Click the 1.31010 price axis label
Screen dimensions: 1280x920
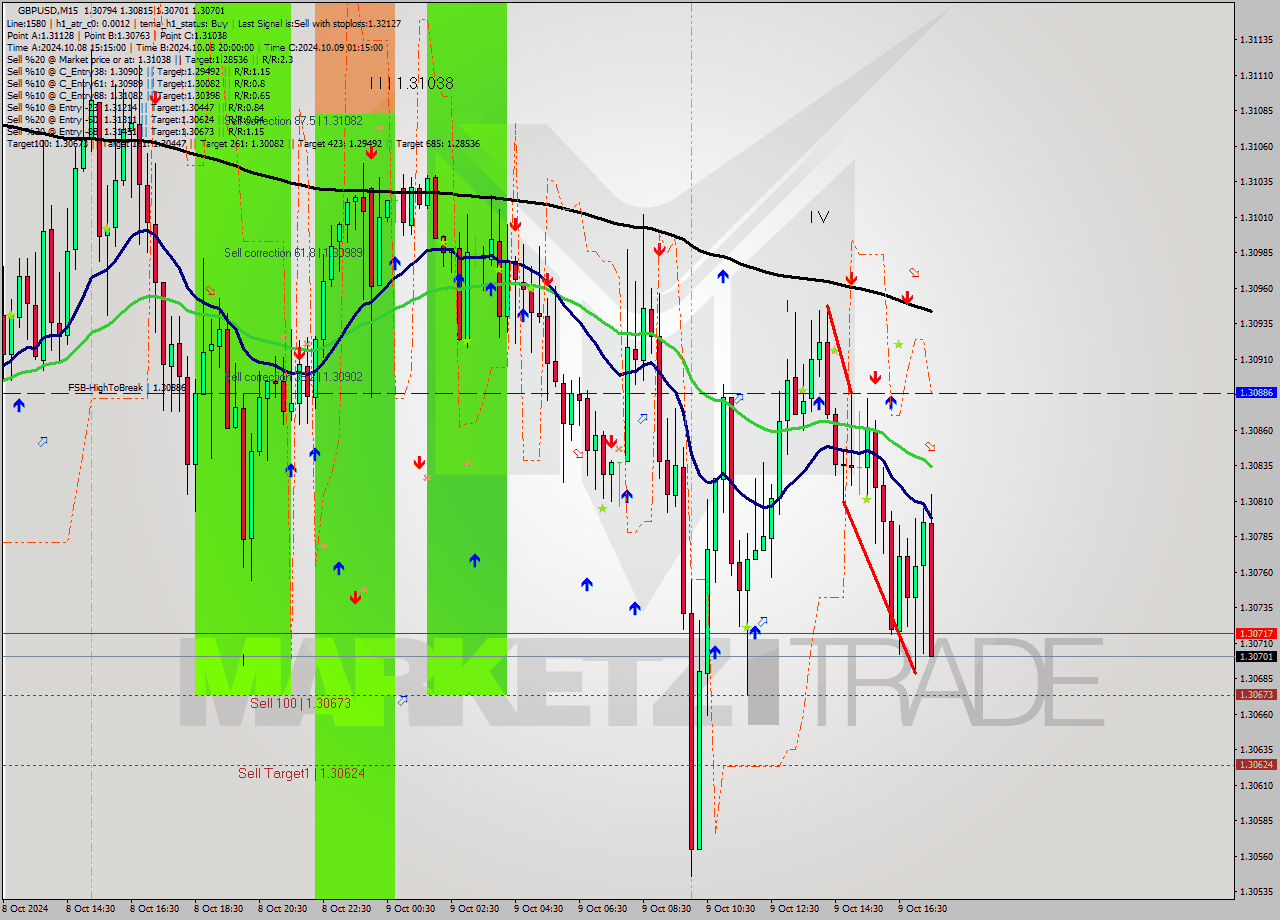[x=1256, y=218]
